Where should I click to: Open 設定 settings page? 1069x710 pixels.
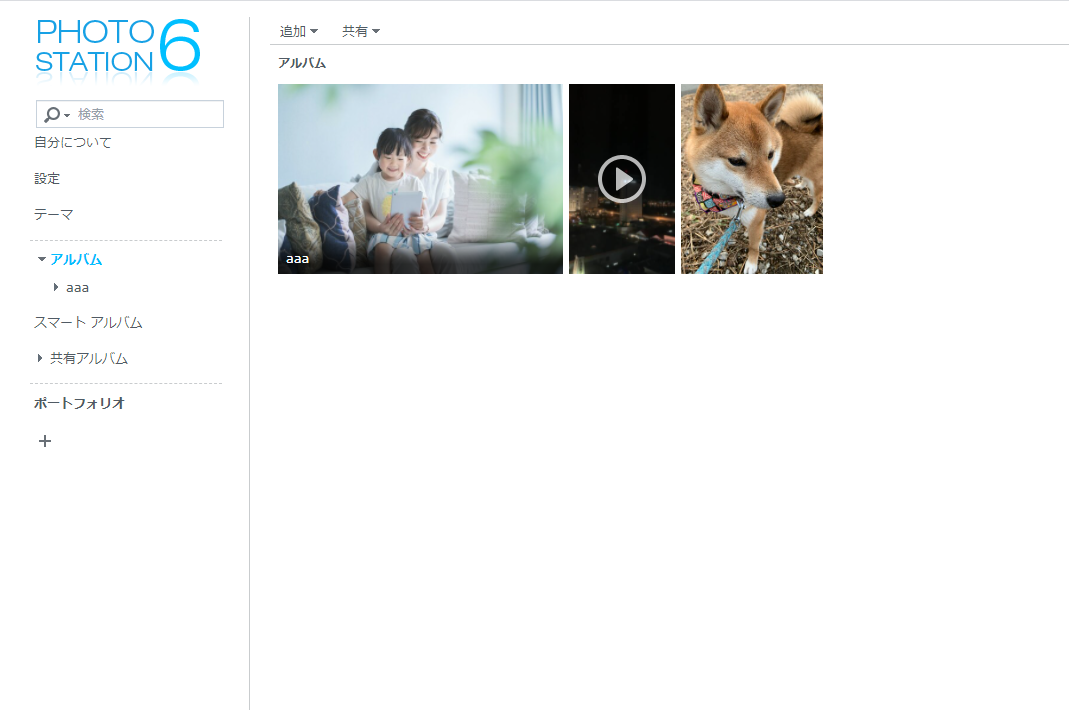click(x=47, y=179)
